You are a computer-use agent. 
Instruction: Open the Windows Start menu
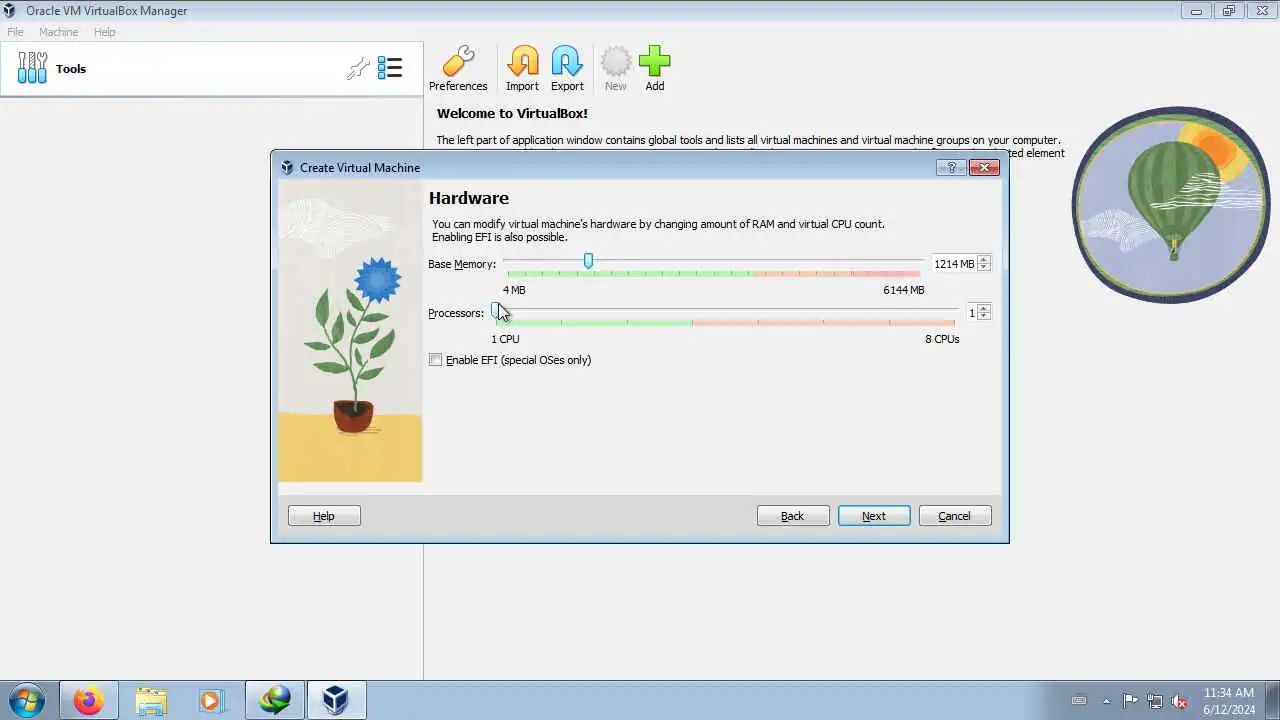[x=26, y=700]
